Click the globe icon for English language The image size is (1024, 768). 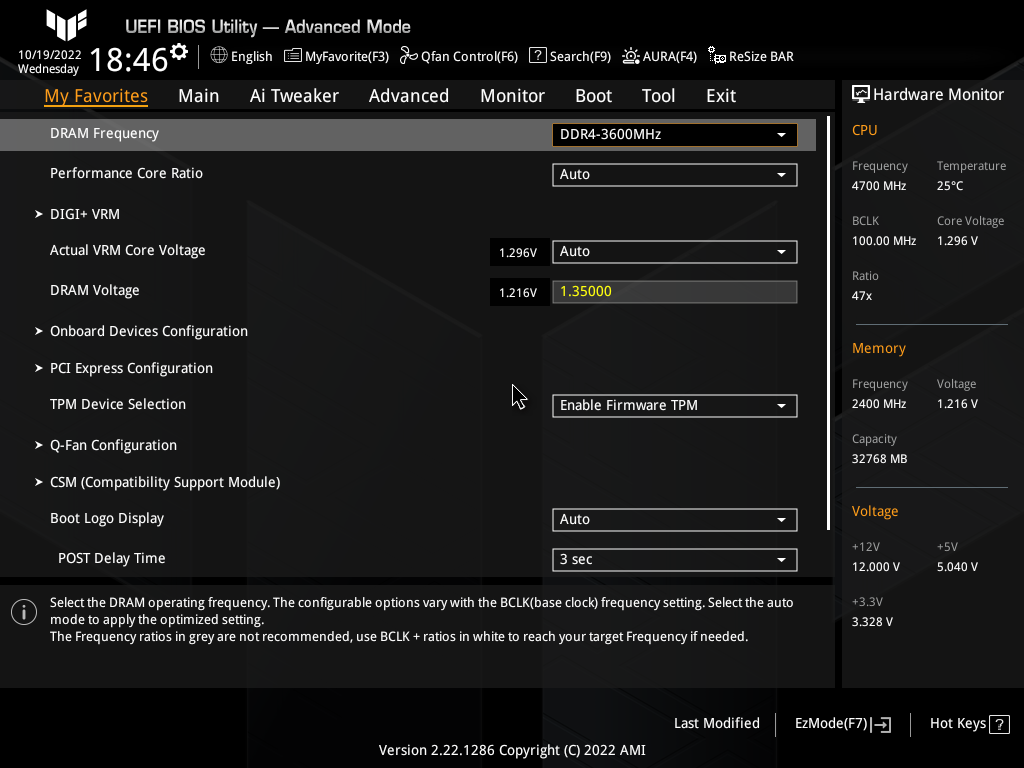click(219, 56)
